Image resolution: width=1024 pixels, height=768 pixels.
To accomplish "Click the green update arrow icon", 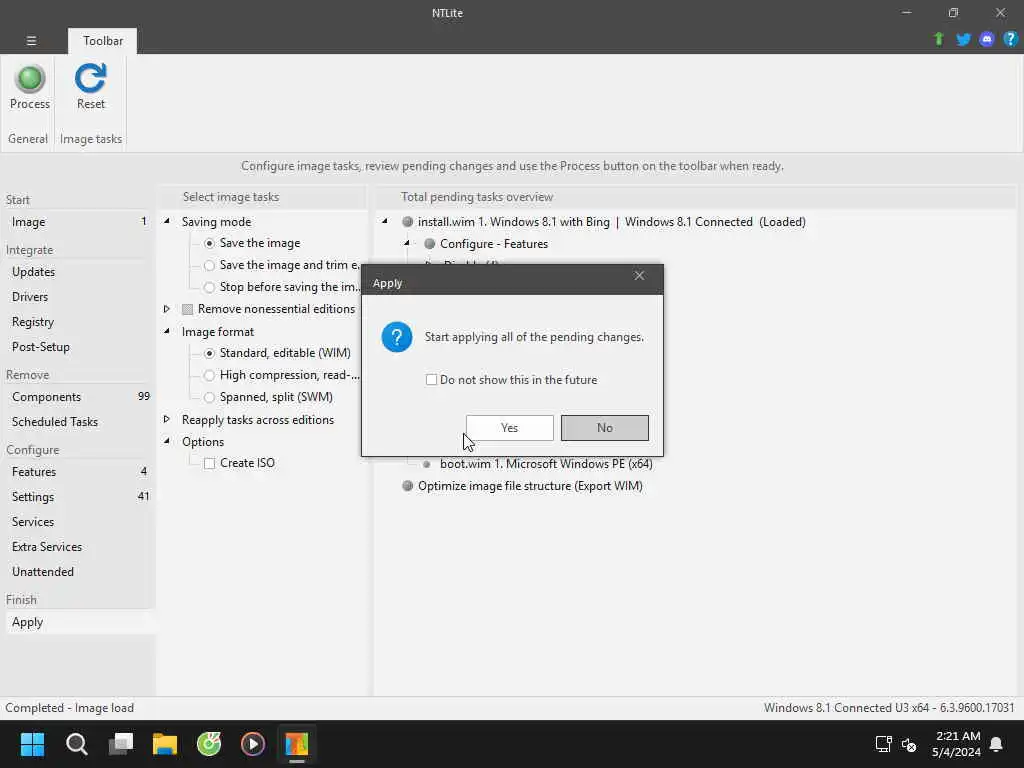I will click(939, 39).
